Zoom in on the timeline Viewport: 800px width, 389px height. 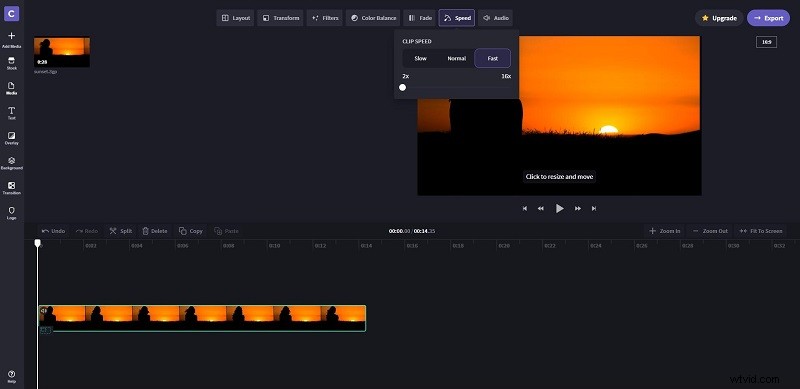point(664,231)
